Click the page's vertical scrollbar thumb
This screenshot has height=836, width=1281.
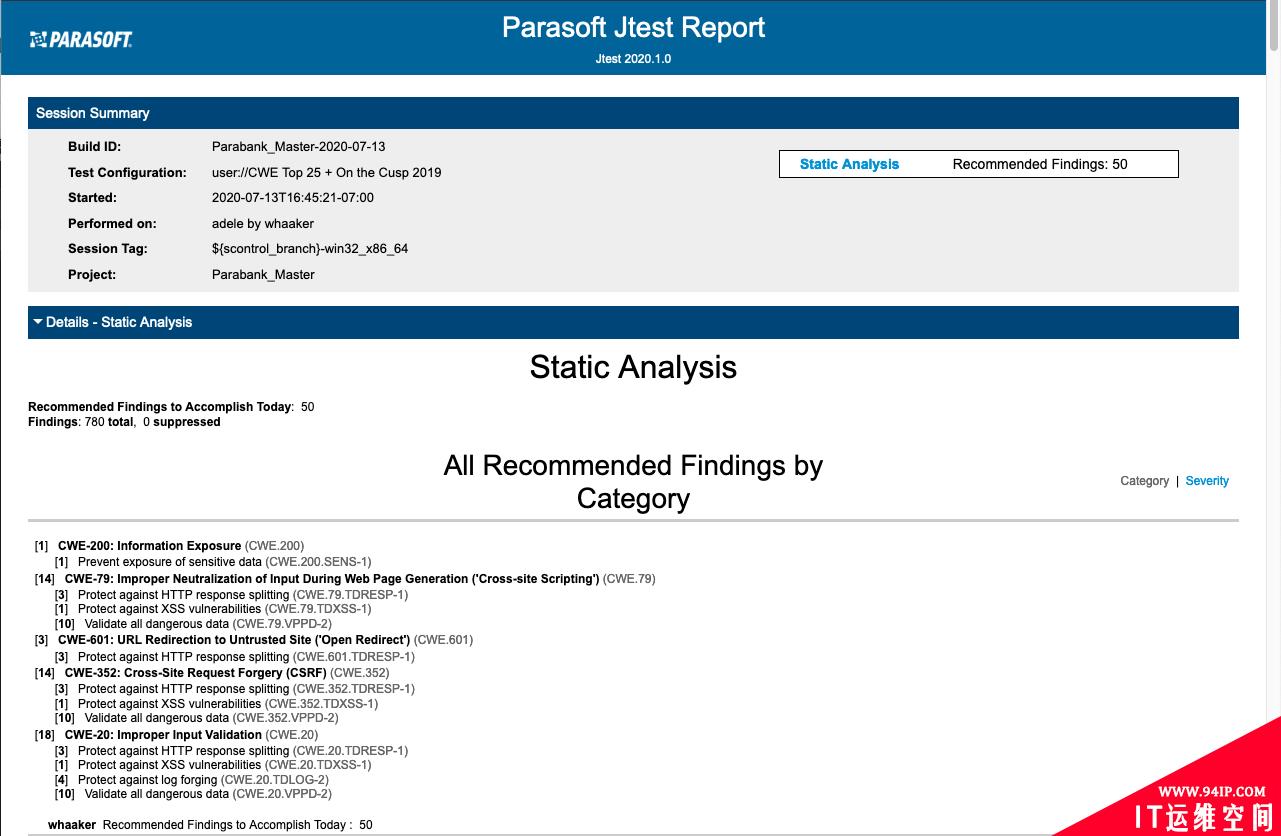pos(1273,26)
